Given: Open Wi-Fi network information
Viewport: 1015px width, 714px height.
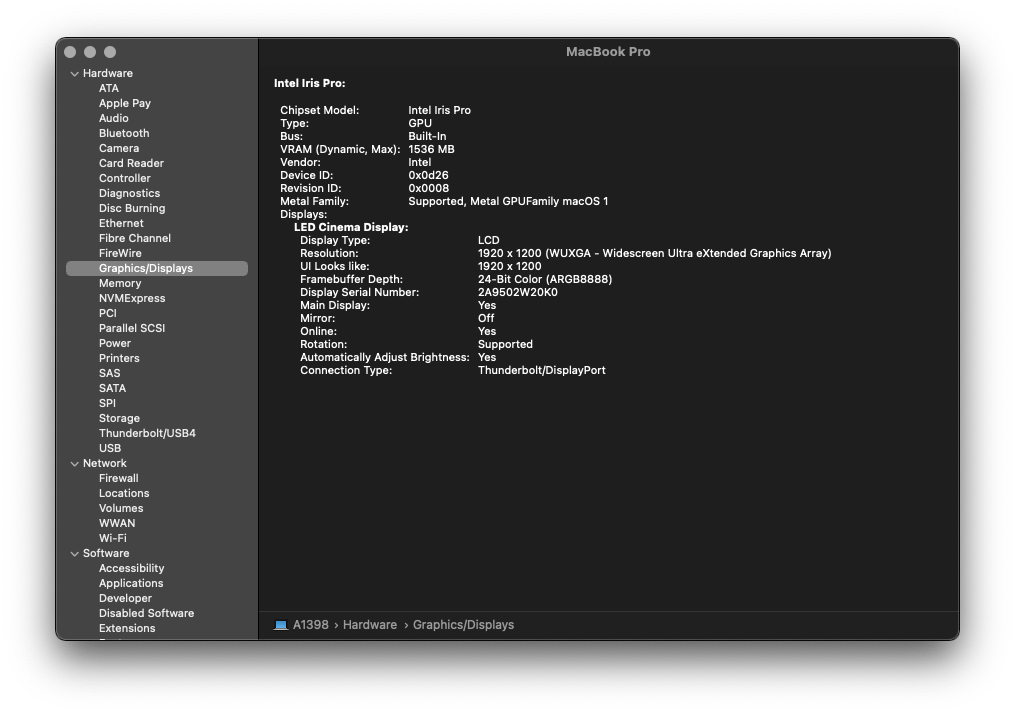Looking at the screenshot, I should click(113, 538).
